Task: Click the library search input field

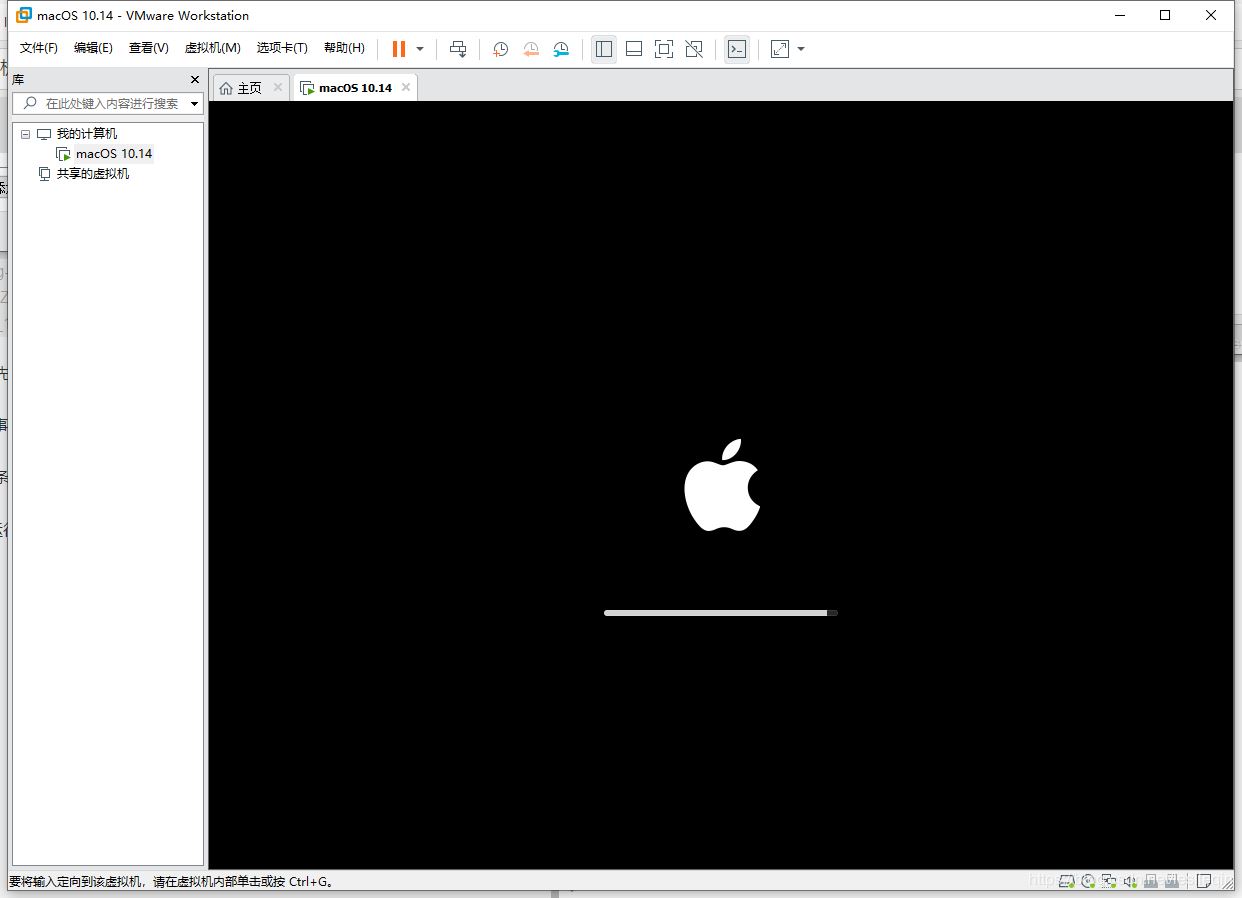Action: coord(110,103)
